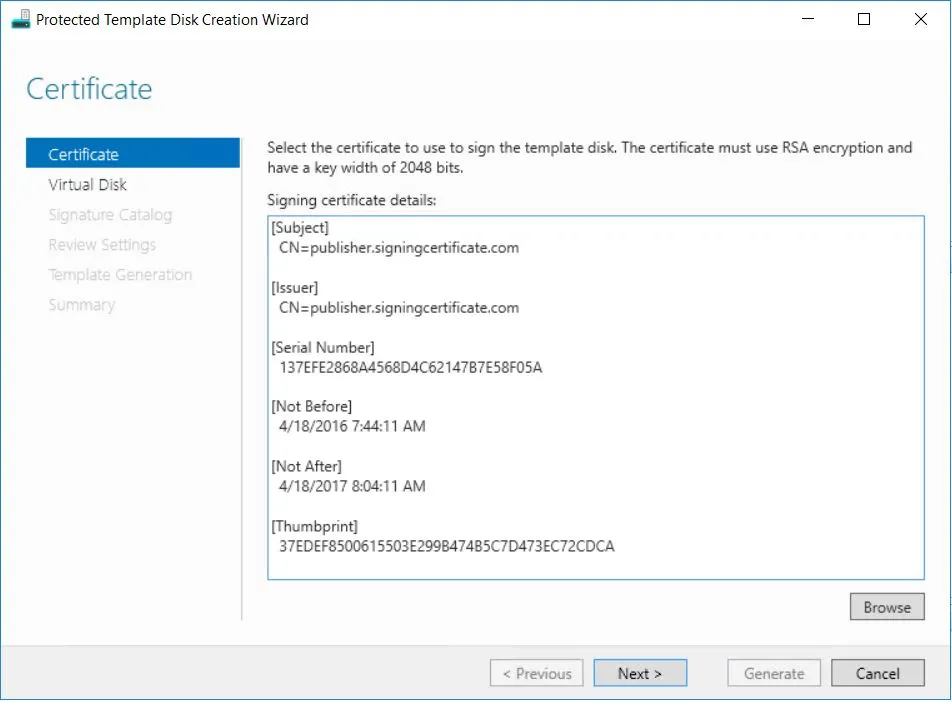
Task: Click the Generate button
Action: click(774, 673)
